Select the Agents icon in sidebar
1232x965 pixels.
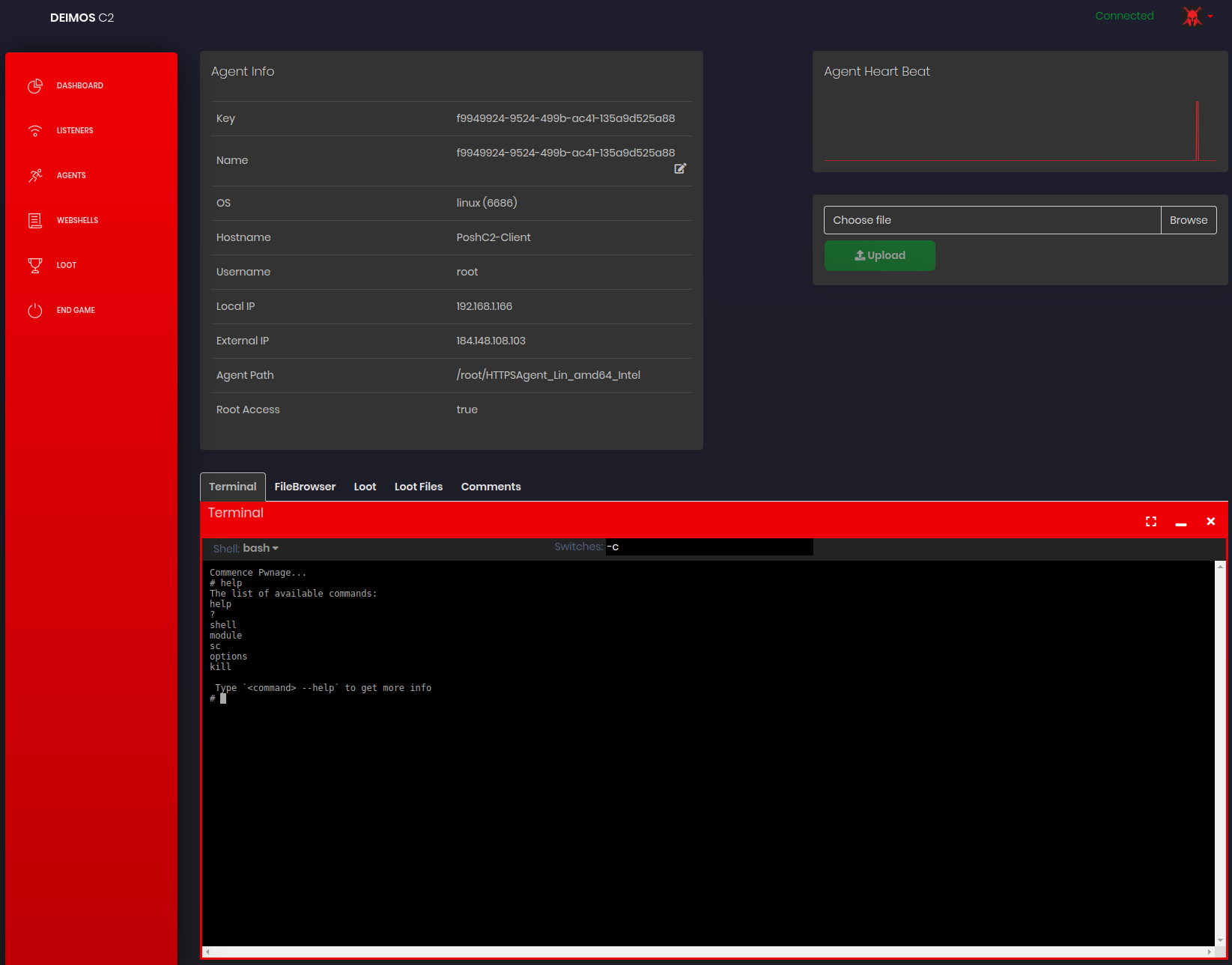[x=35, y=175]
